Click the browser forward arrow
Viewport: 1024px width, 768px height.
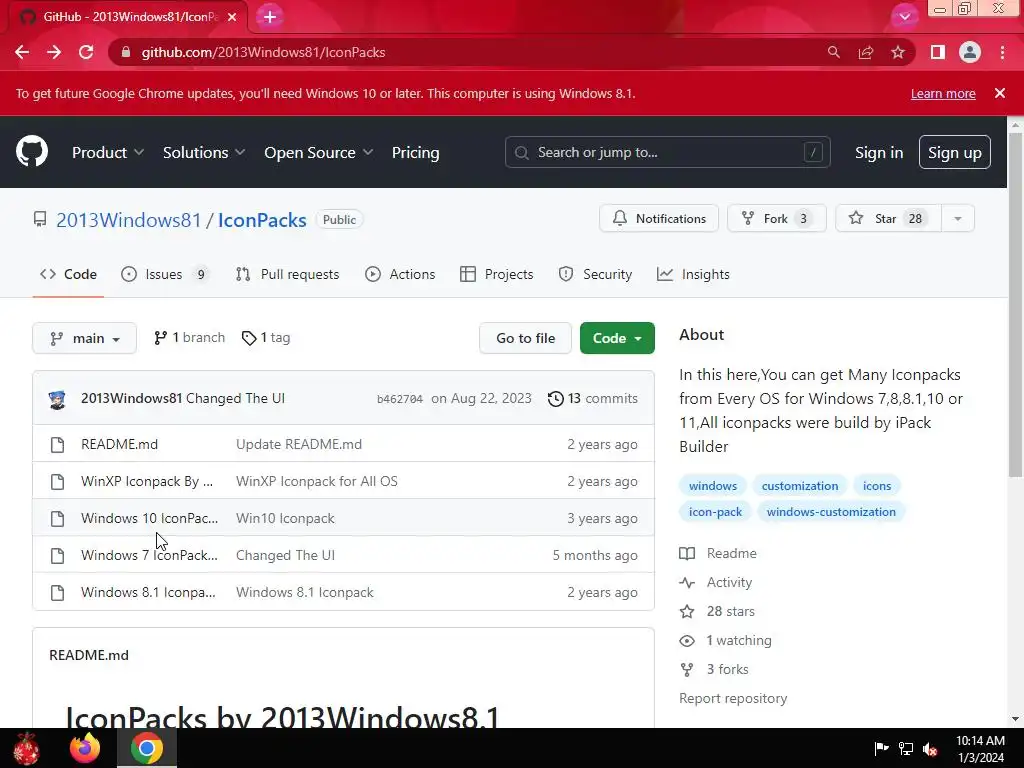pyautogui.click(x=54, y=52)
